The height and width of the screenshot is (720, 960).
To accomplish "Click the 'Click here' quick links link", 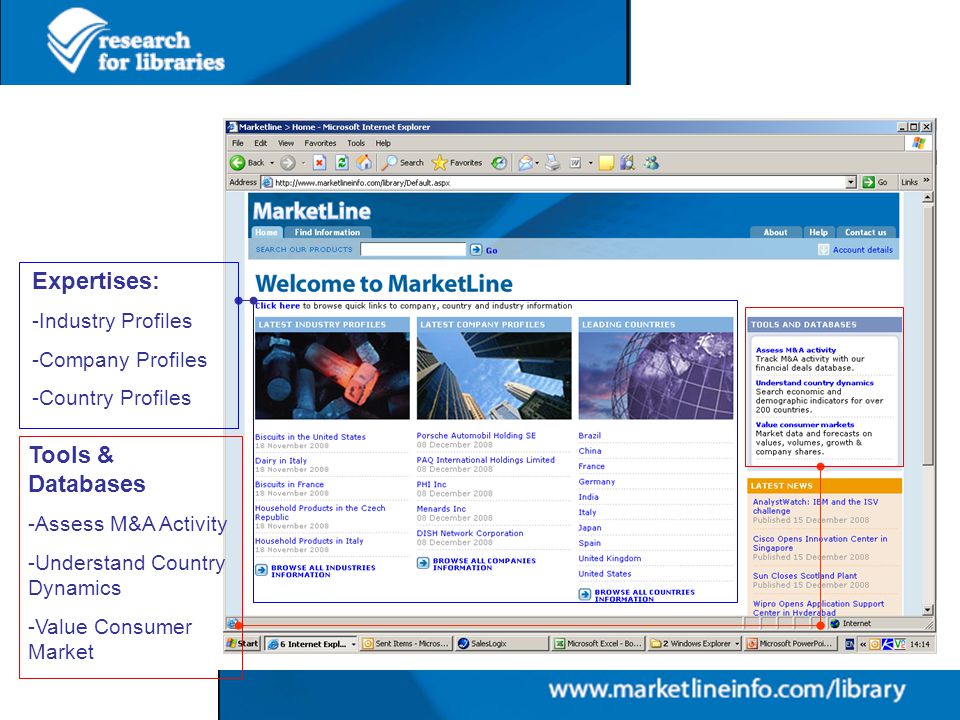I will point(278,306).
